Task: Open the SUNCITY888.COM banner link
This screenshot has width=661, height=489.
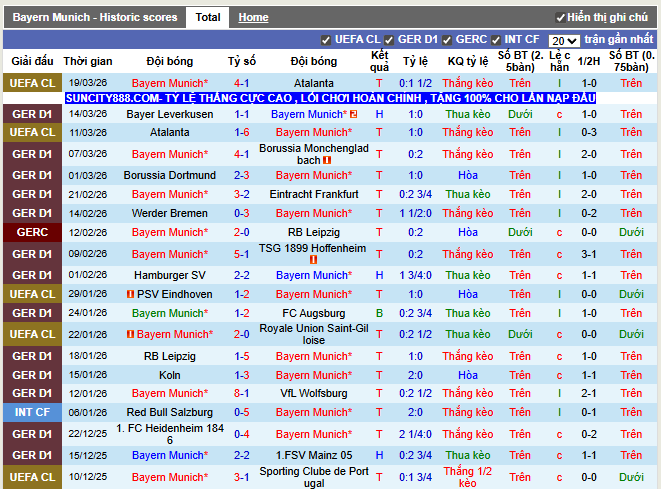Action: pyautogui.click(x=330, y=99)
